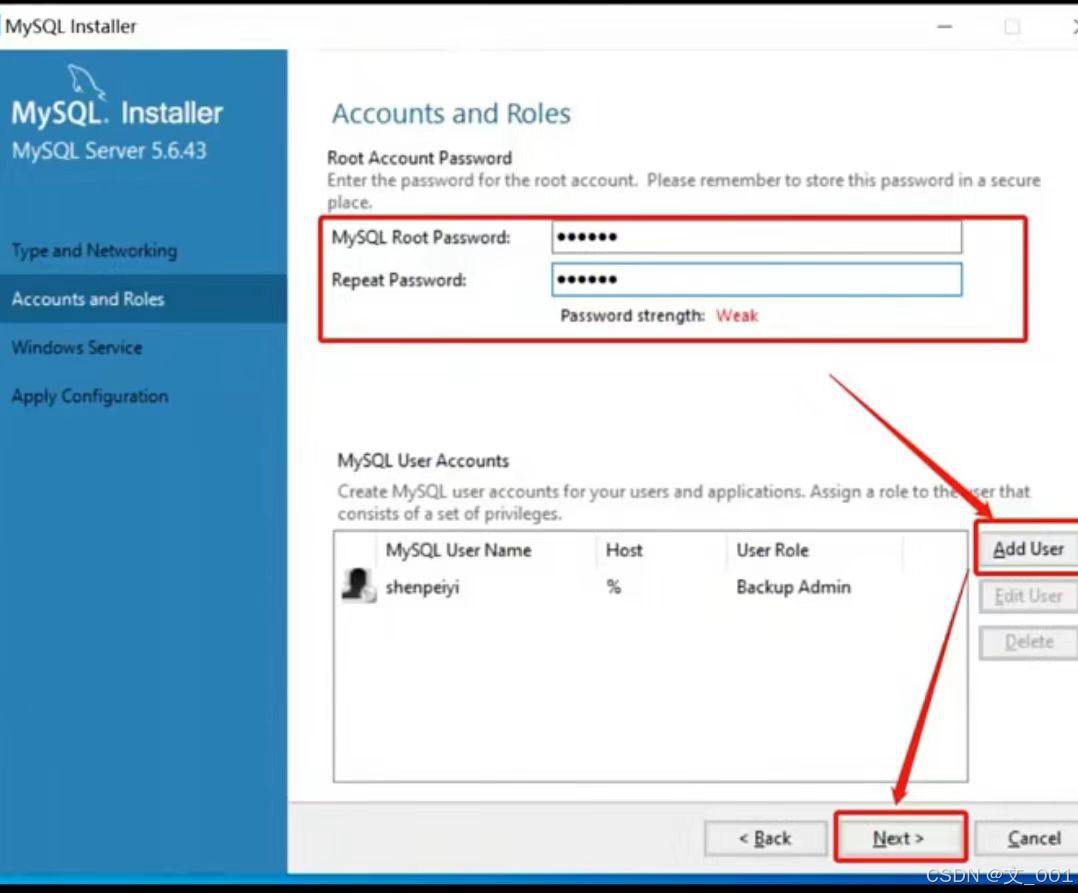Open the Windows Service step
Screen dimensions: 1078x893
coord(77,347)
